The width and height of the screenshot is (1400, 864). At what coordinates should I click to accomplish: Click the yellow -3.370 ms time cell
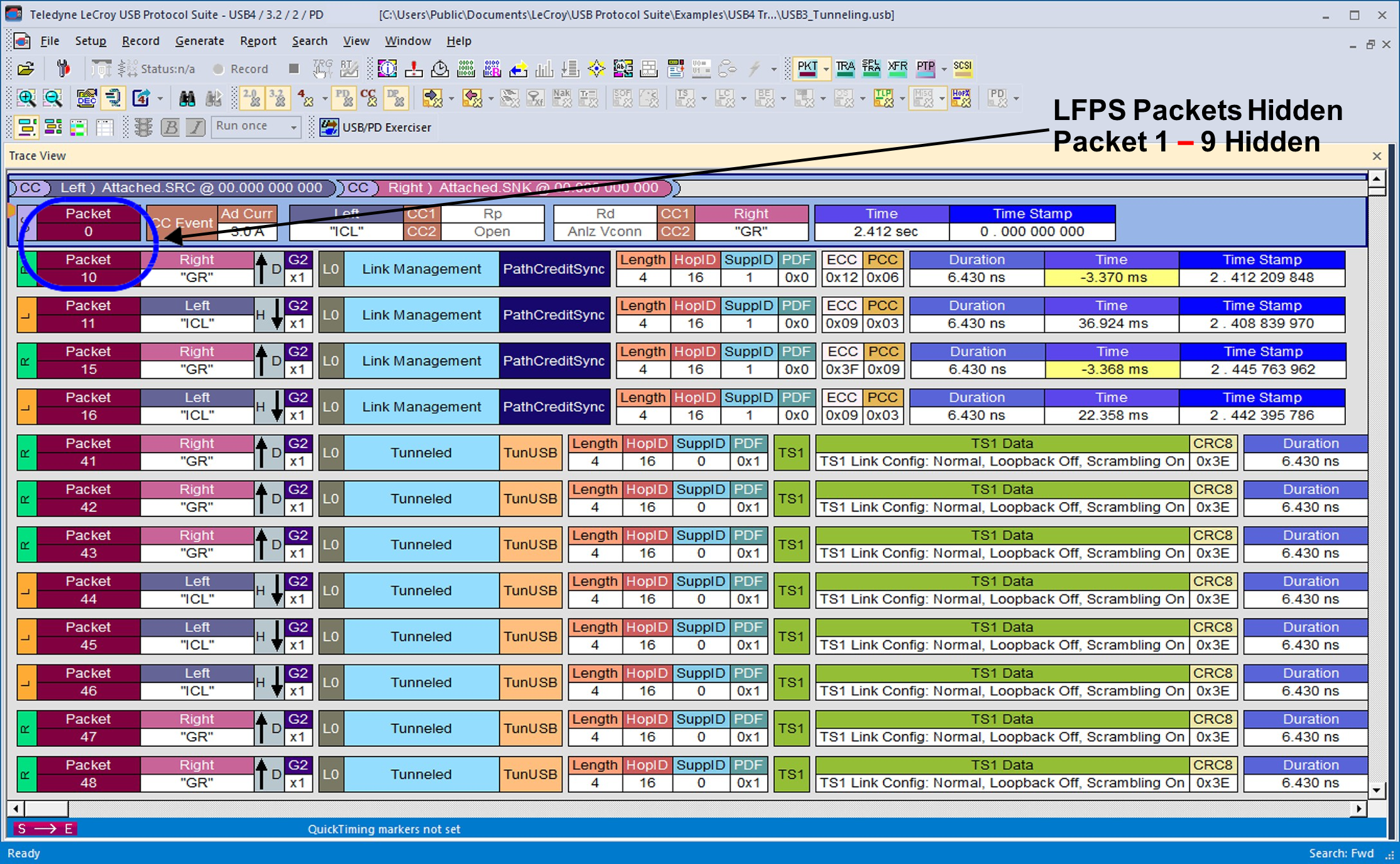pos(1111,277)
